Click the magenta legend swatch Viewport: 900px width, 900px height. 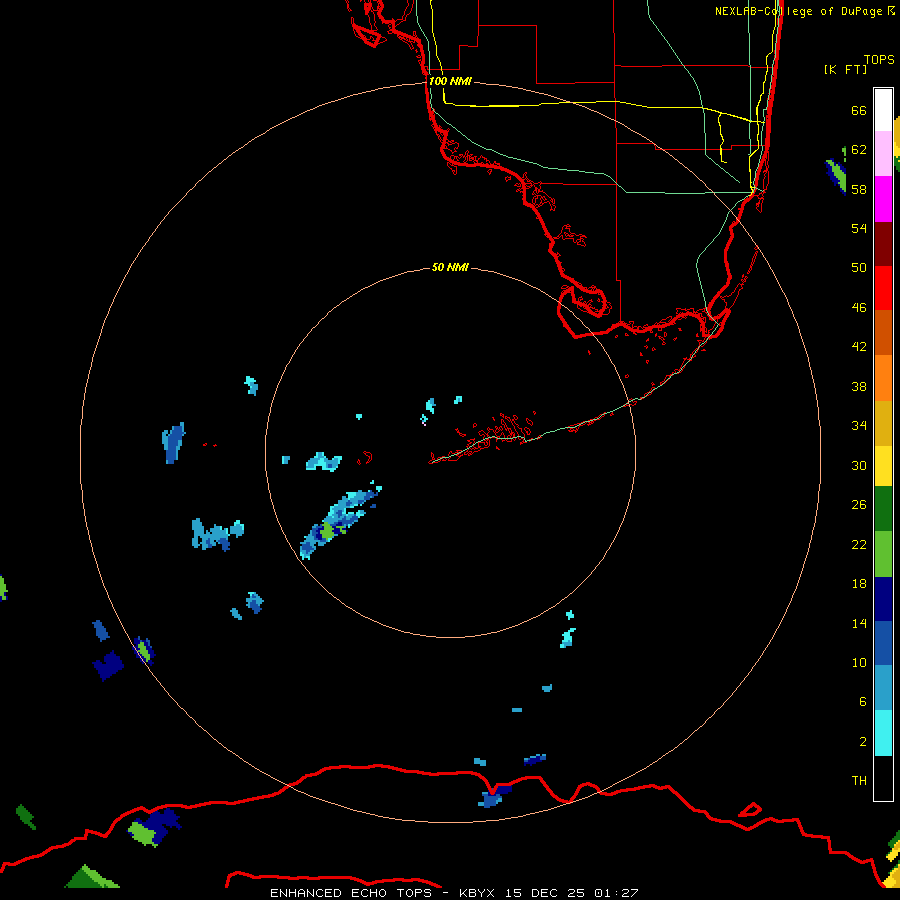(883, 199)
